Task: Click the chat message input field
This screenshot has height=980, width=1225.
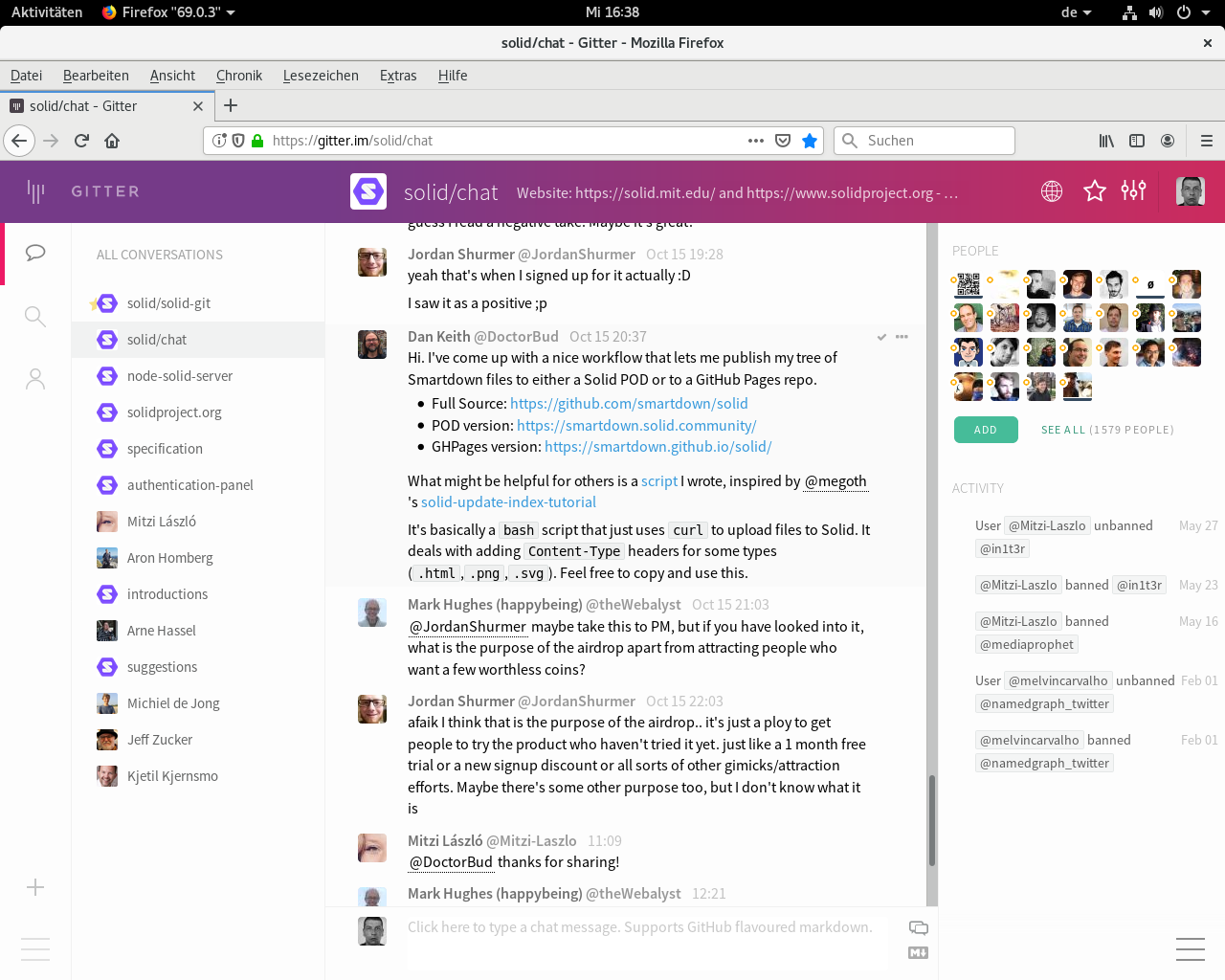Action: pos(639,927)
